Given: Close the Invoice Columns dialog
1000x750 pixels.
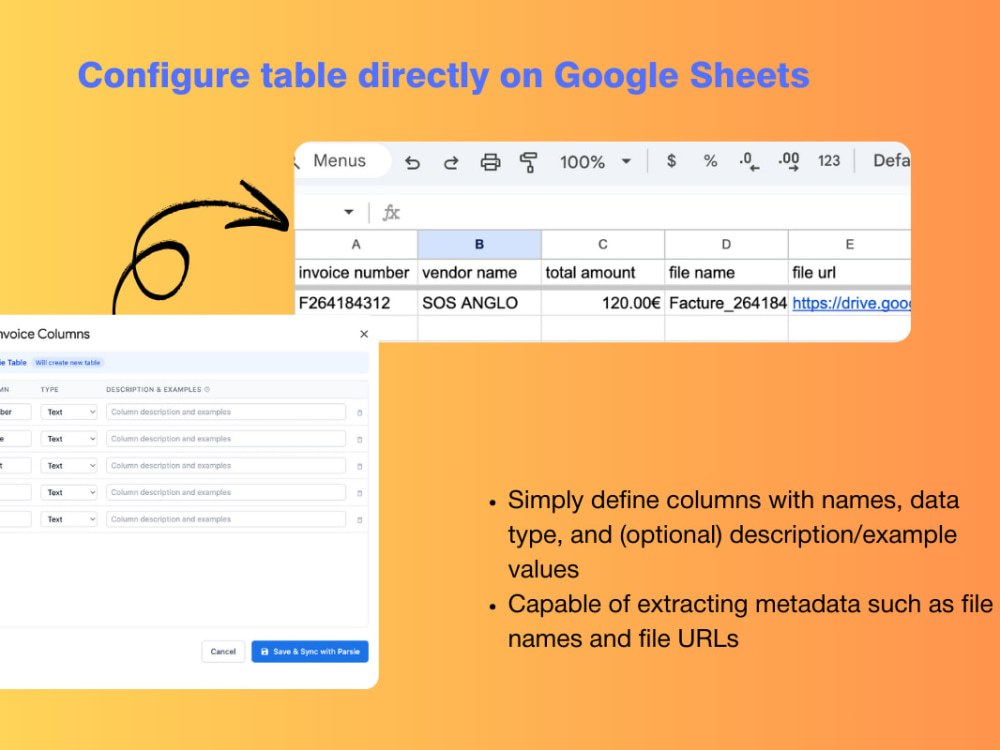Looking at the screenshot, I should [364, 334].
